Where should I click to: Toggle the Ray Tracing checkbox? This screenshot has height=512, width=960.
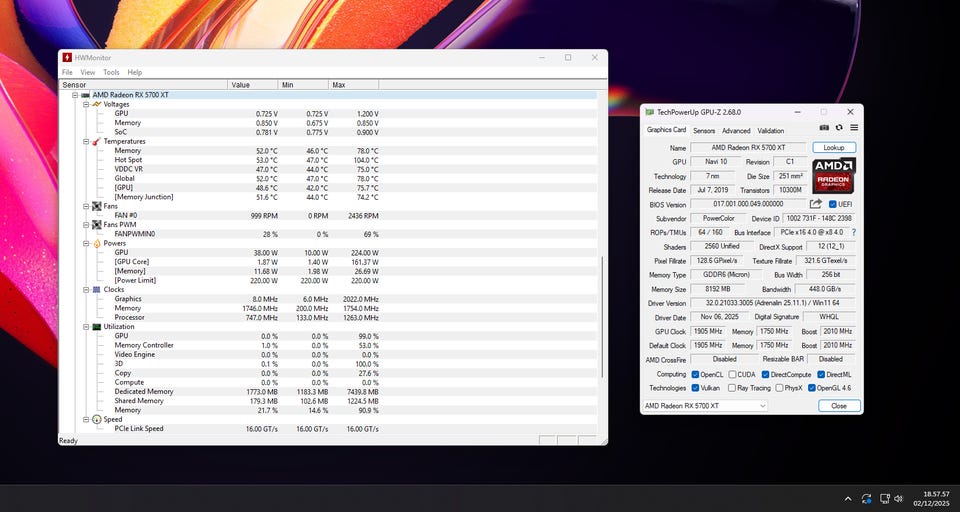[731, 387]
